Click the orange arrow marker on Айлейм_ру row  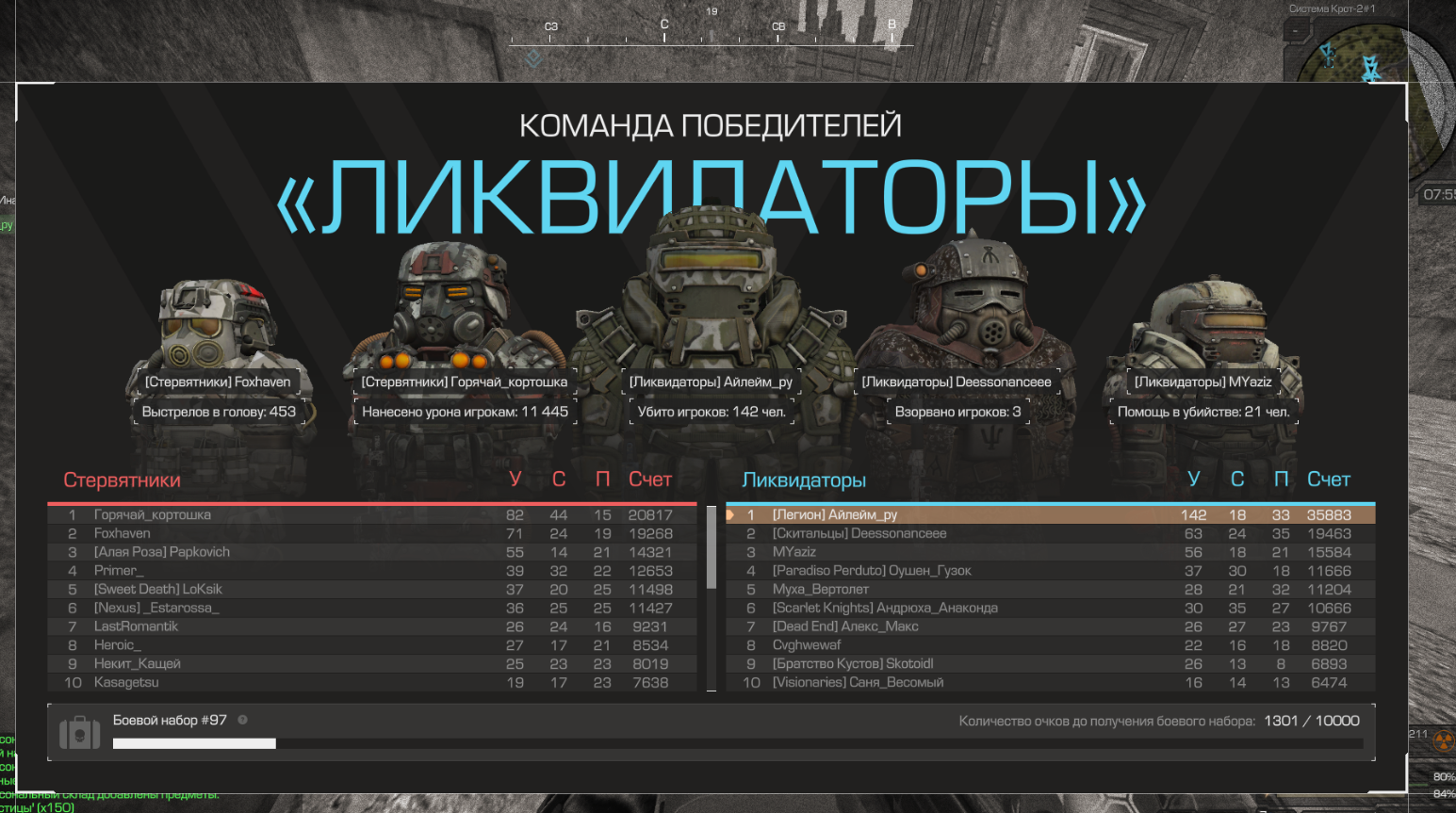click(730, 514)
